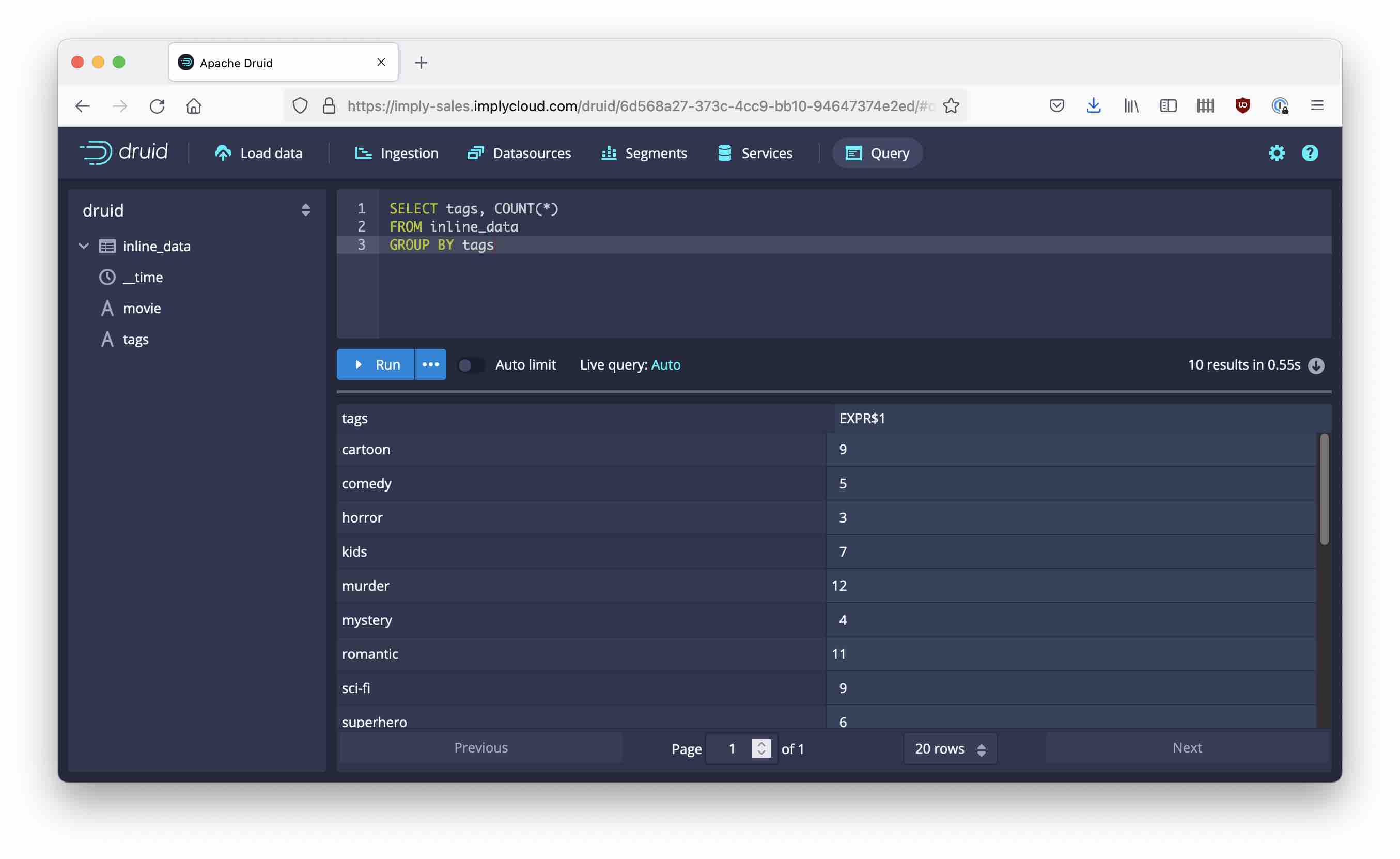Collapse the inline_data table tree
This screenshot has height=859, width=1400.
[x=84, y=246]
